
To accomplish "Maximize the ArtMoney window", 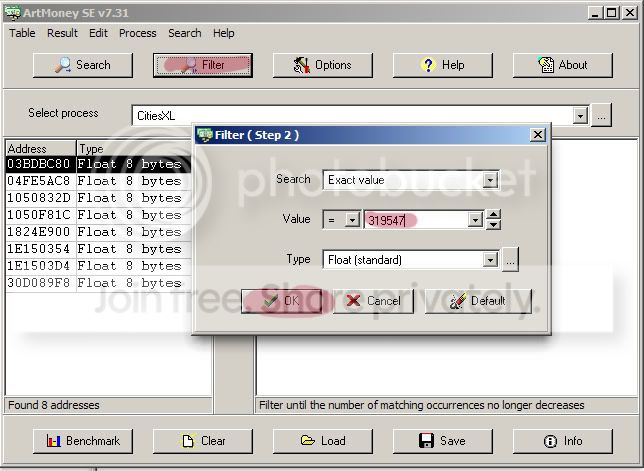I will point(611,13).
